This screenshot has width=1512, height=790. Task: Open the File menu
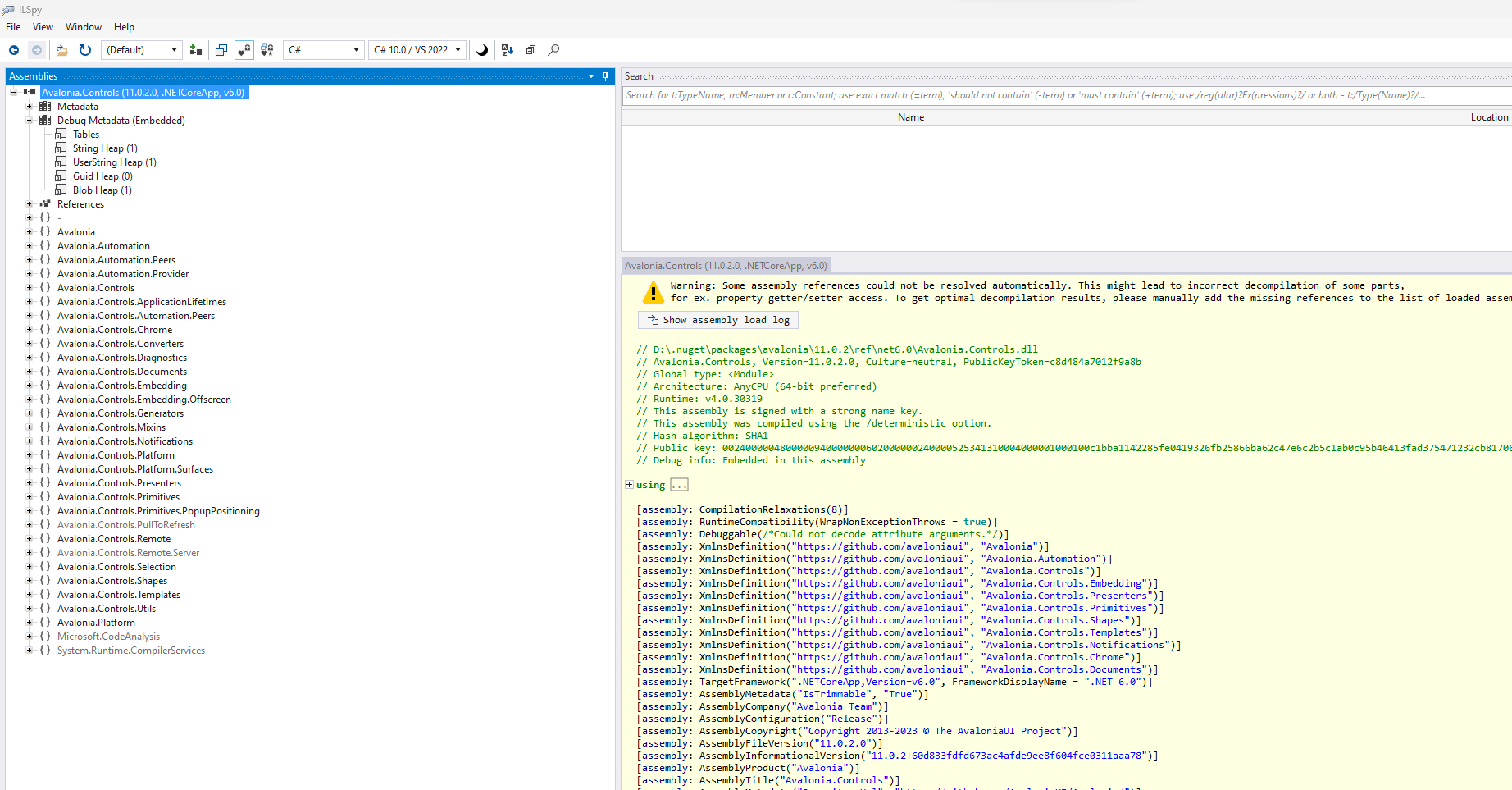coord(13,27)
